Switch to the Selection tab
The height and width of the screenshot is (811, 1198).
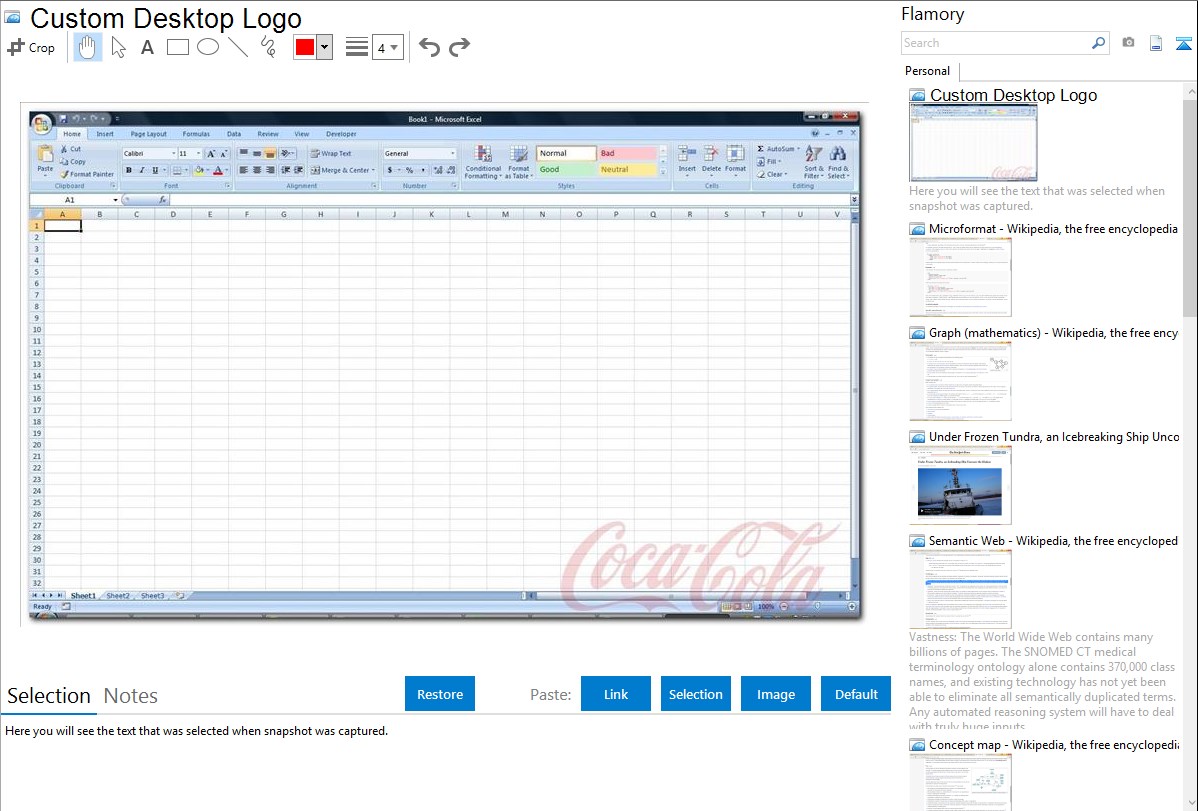49,696
